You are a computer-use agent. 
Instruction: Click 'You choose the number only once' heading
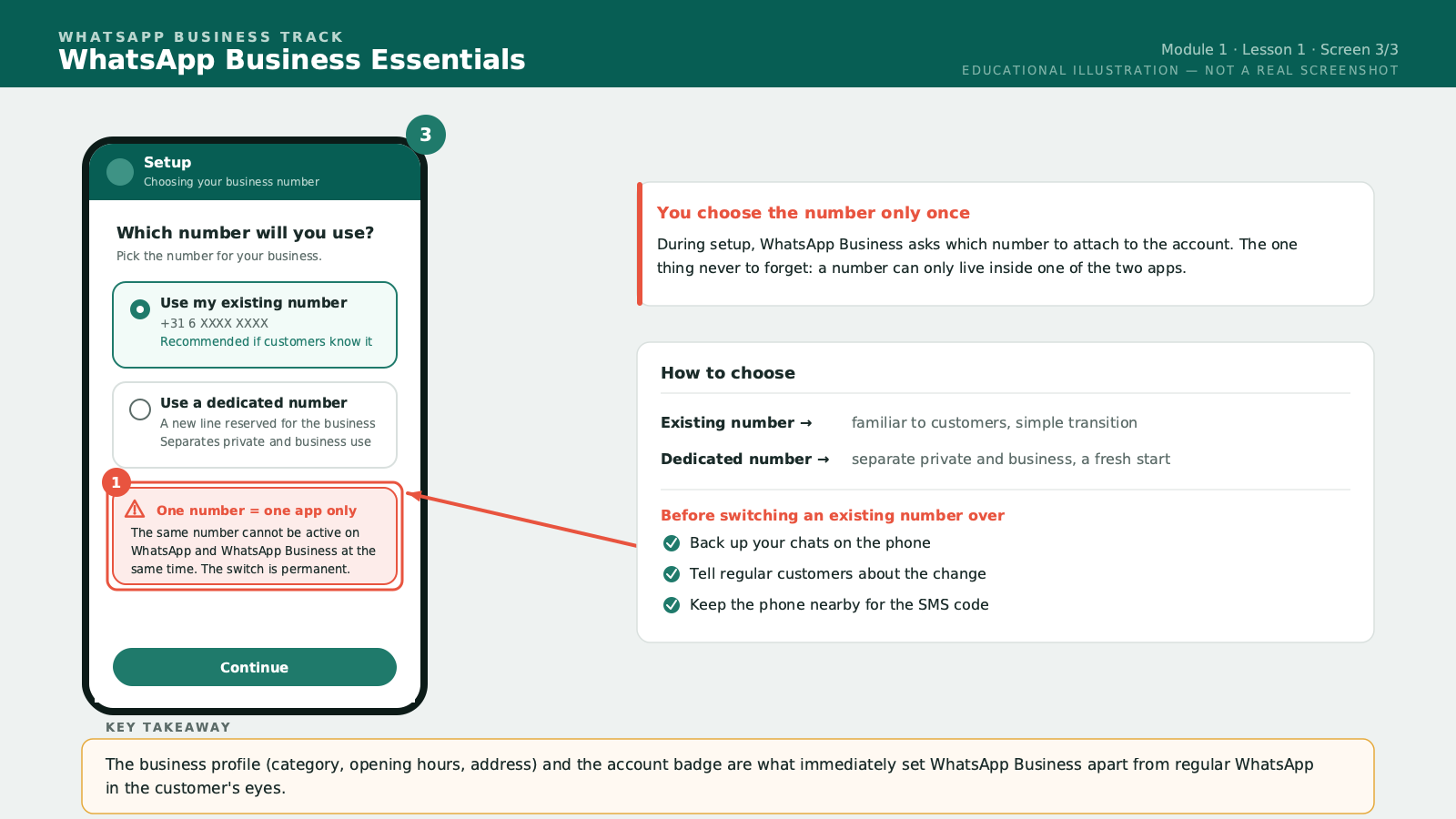tap(814, 213)
